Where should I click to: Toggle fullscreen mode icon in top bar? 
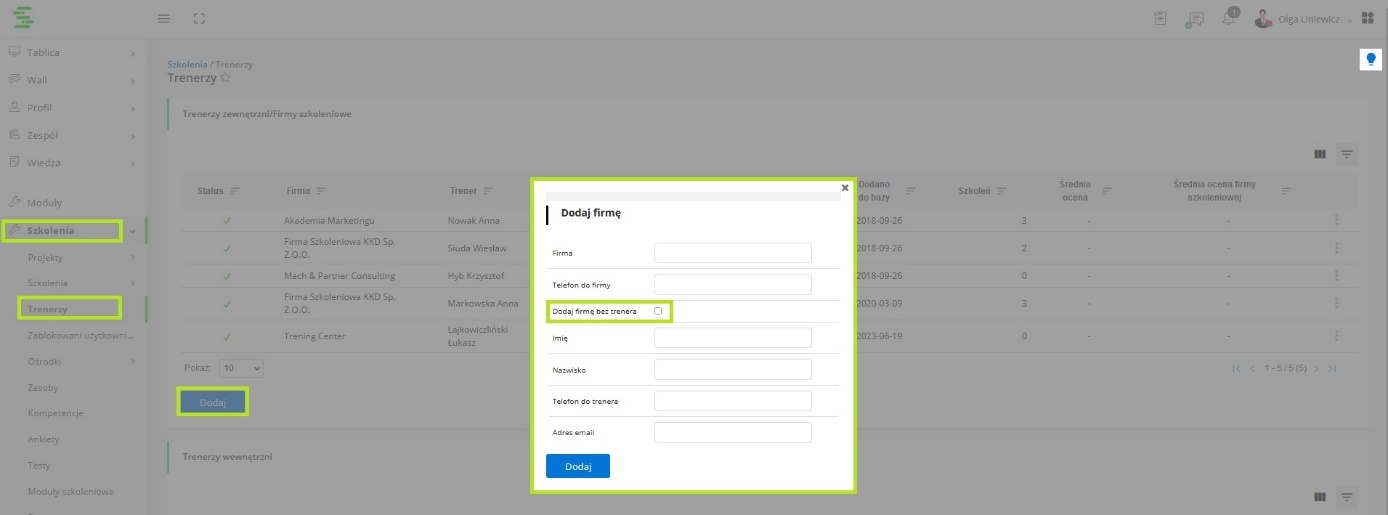pyautogui.click(x=199, y=19)
